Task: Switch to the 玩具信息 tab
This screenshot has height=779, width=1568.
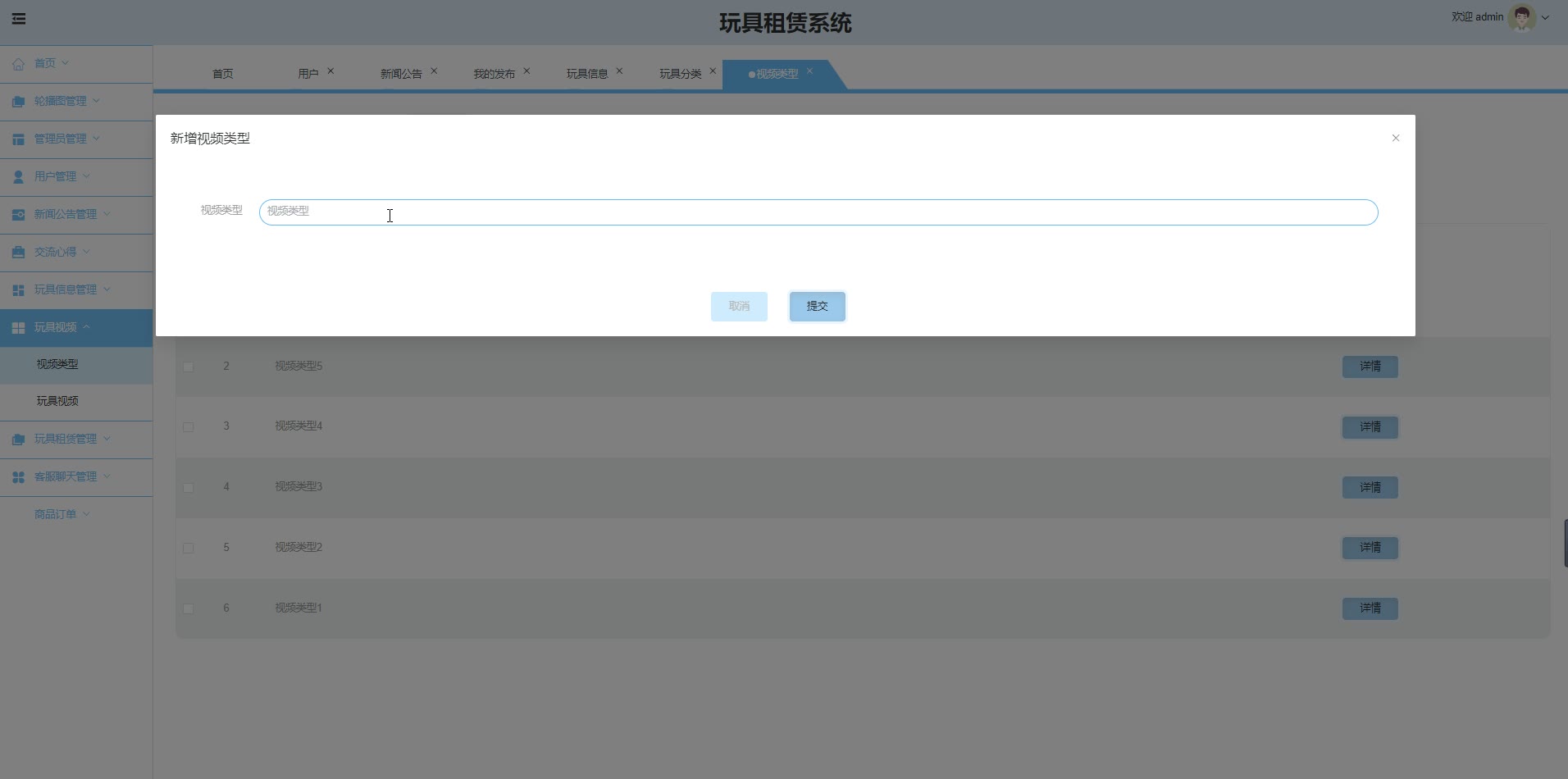Action: pos(587,74)
